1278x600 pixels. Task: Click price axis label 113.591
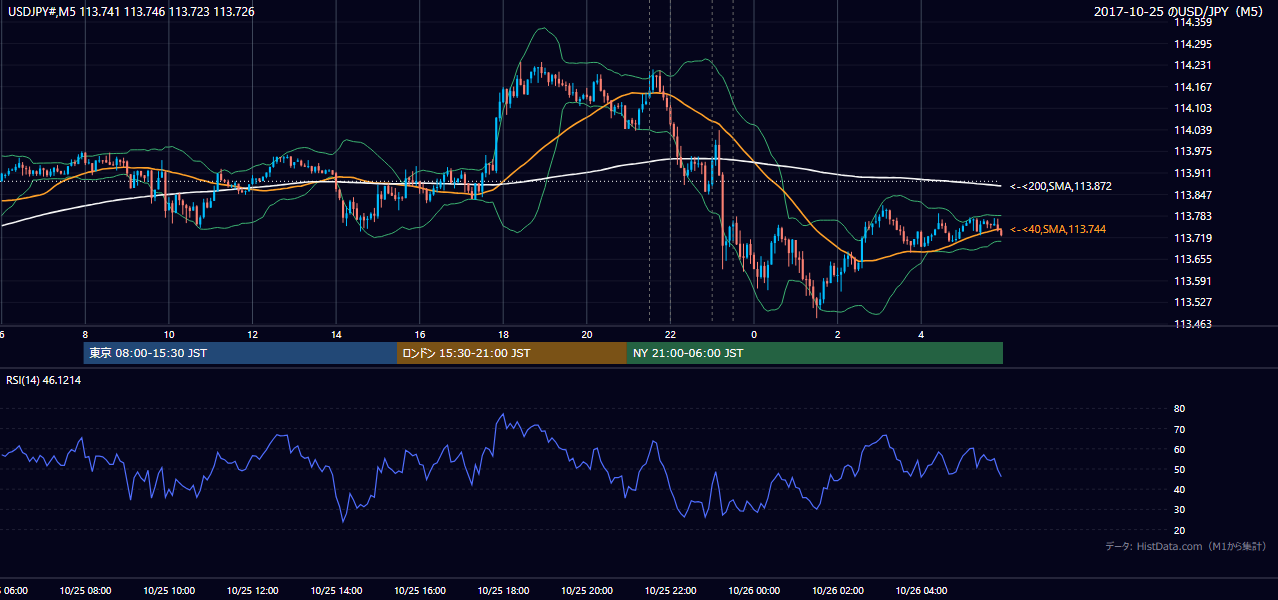pos(1194,281)
